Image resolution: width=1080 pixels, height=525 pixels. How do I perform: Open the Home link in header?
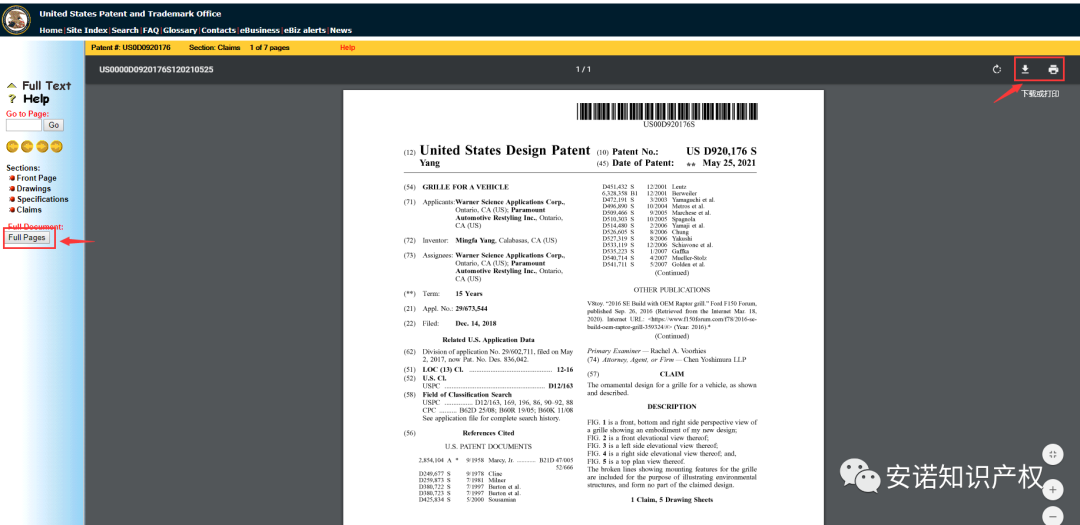[x=51, y=30]
